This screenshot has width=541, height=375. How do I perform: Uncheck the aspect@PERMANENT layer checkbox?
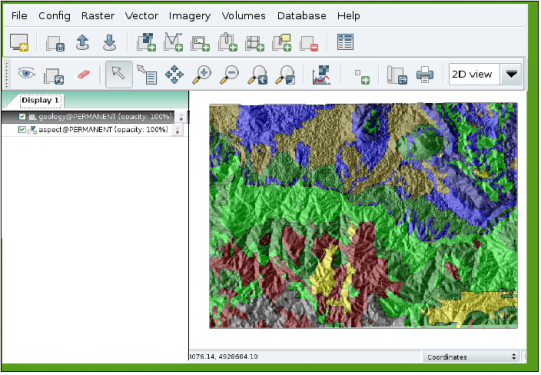(22, 130)
